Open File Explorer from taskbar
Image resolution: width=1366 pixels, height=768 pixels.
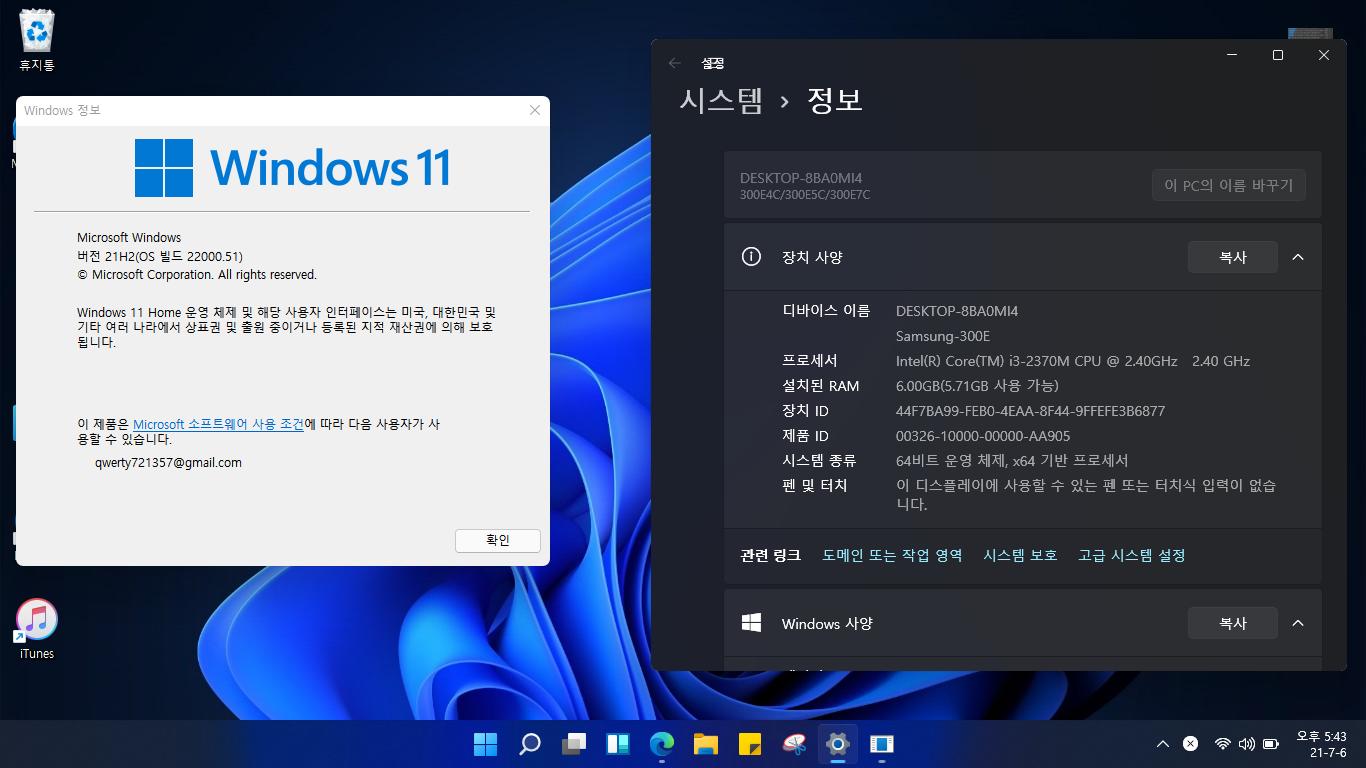point(706,744)
